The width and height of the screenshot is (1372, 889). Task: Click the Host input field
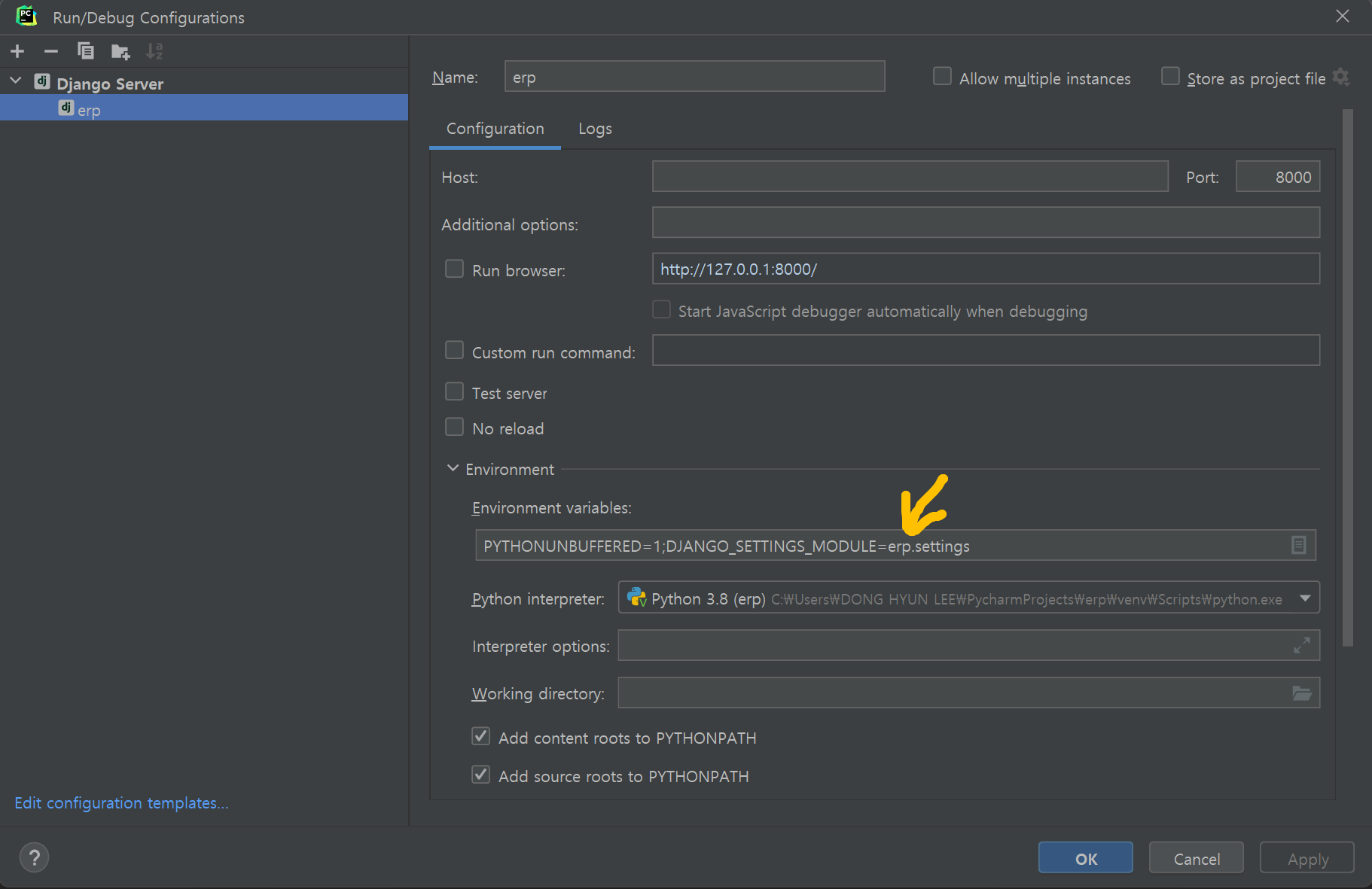[910, 176]
